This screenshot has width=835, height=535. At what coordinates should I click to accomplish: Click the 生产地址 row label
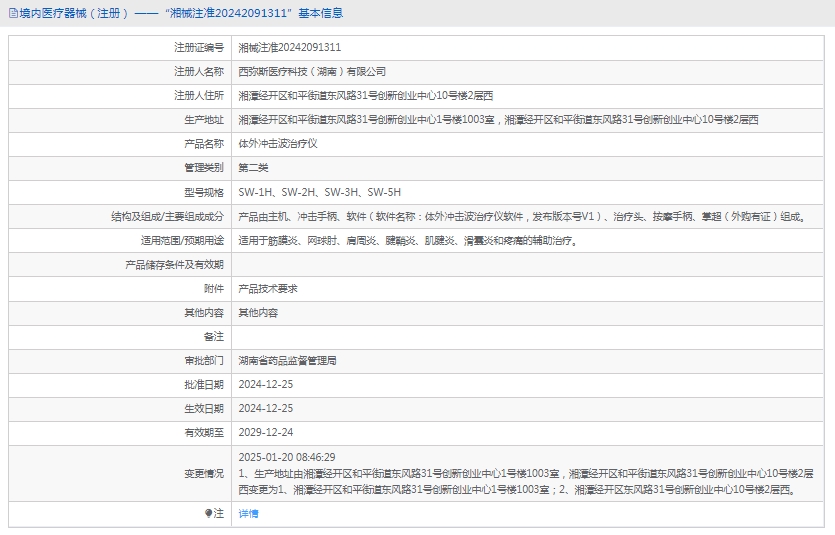point(204,119)
